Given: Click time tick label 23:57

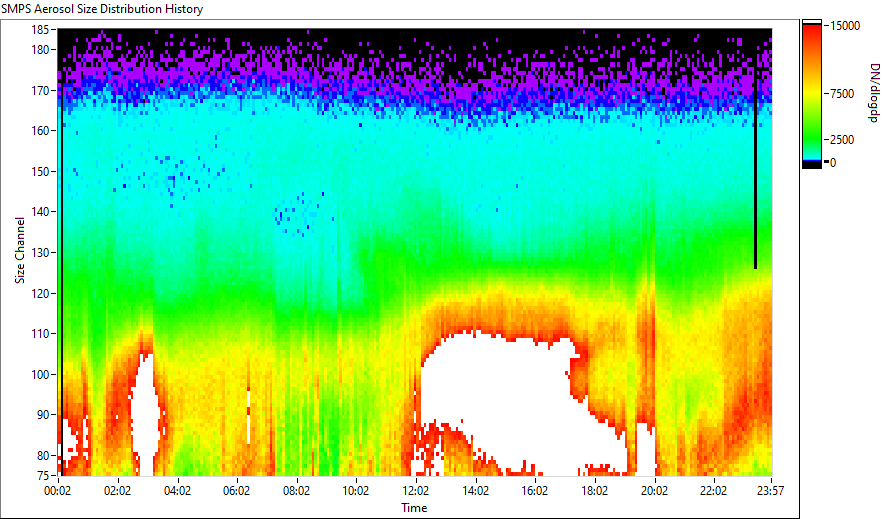Looking at the screenshot, I should click(x=771, y=491).
